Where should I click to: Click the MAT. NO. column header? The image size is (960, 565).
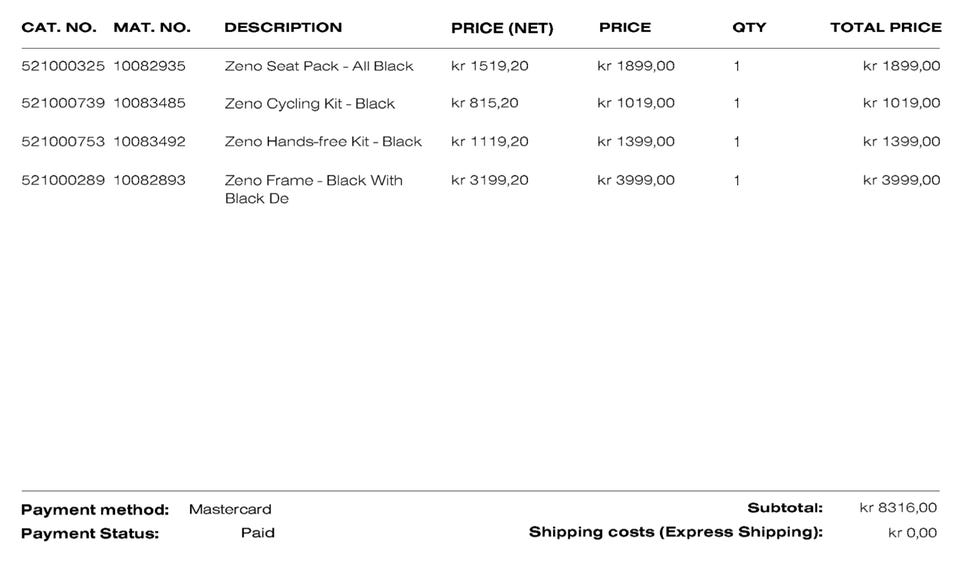(152, 27)
